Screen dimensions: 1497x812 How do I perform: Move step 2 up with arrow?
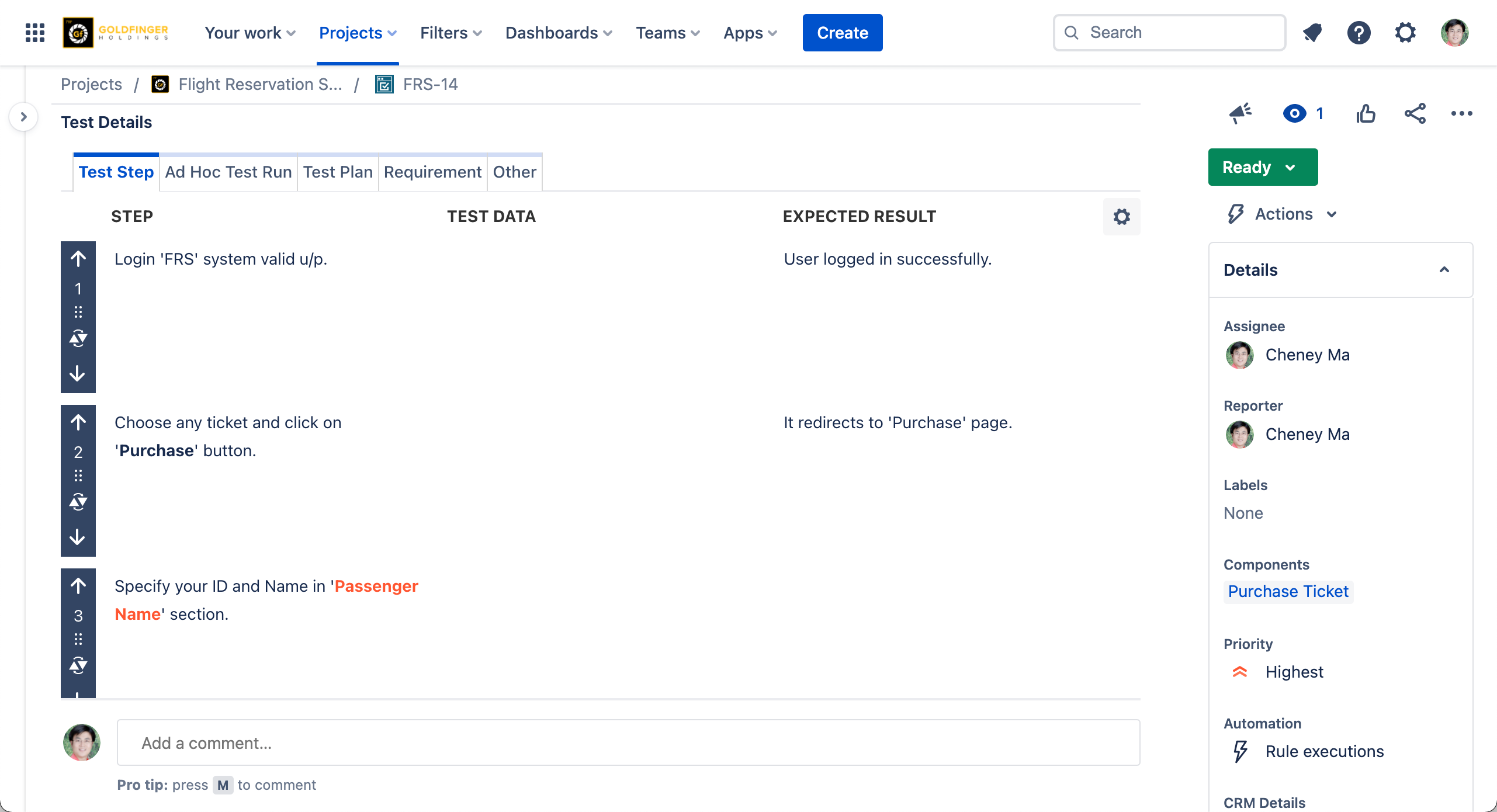[x=78, y=422]
